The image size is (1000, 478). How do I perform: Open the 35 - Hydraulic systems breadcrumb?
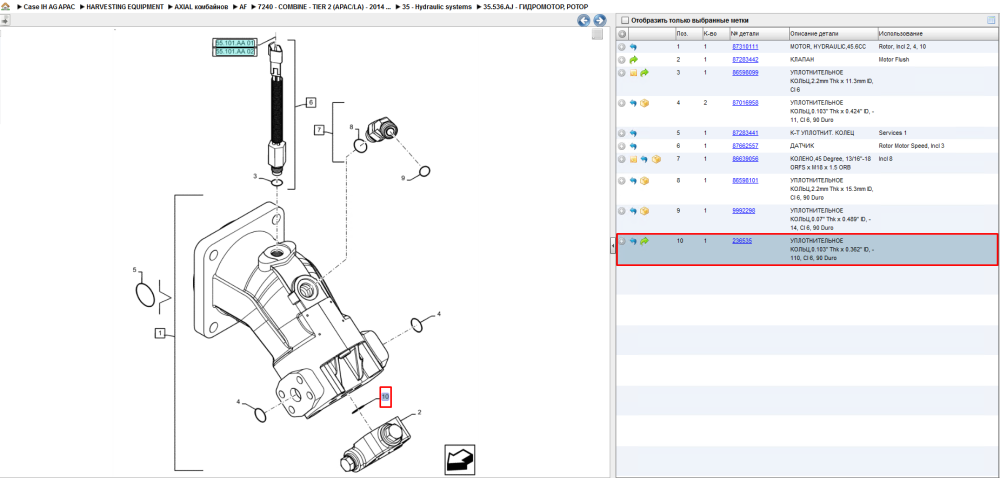(x=438, y=6)
